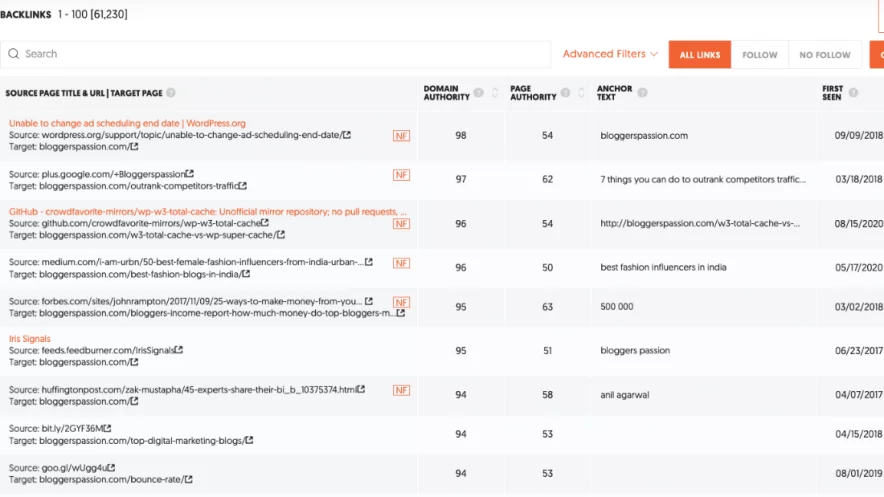Click the BACKLINKS count heading
884x497 pixels.
64,14
